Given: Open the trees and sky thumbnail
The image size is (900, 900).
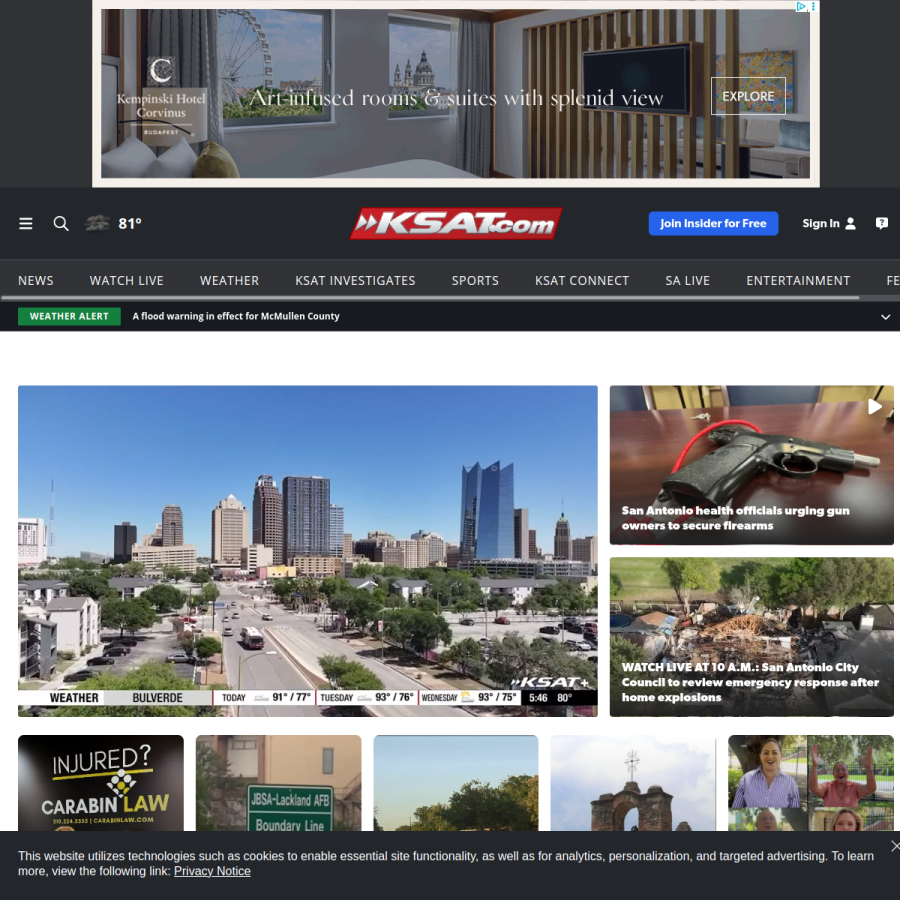Looking at the screenshot, I should (456, 783).
